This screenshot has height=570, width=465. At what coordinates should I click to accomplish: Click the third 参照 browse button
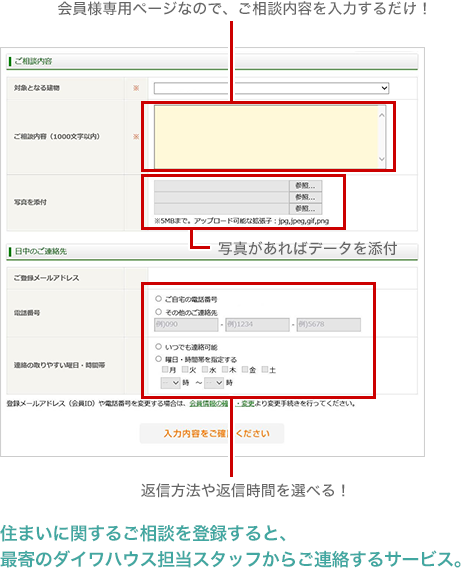pos(305,209)
